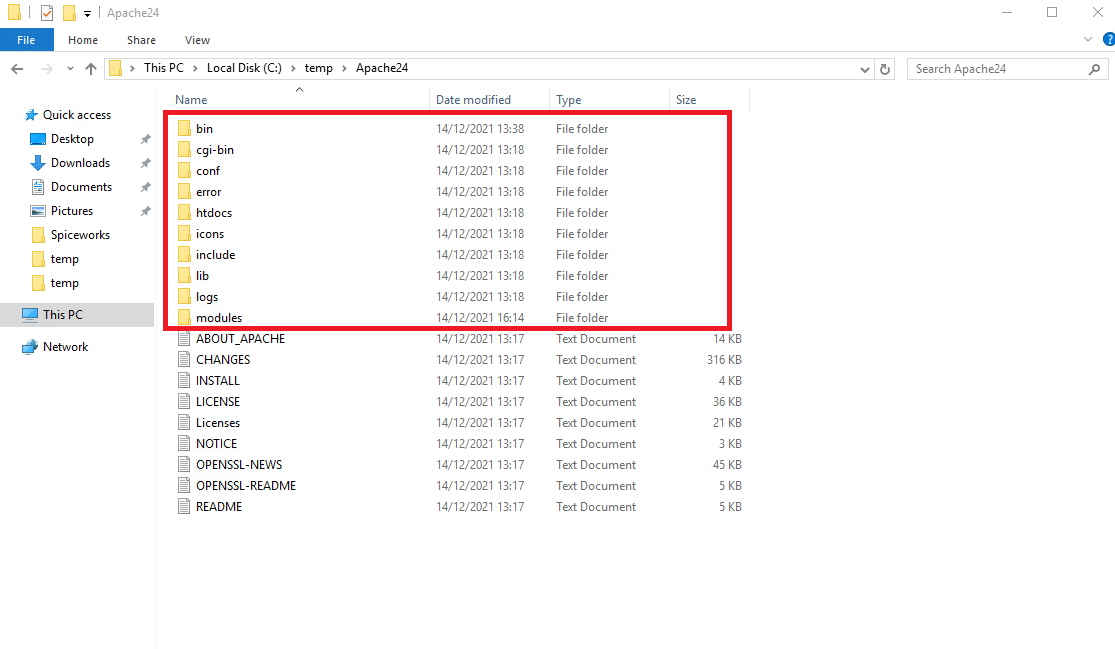
Task: Click temp in the address path
Action: (x=319, y=68)
